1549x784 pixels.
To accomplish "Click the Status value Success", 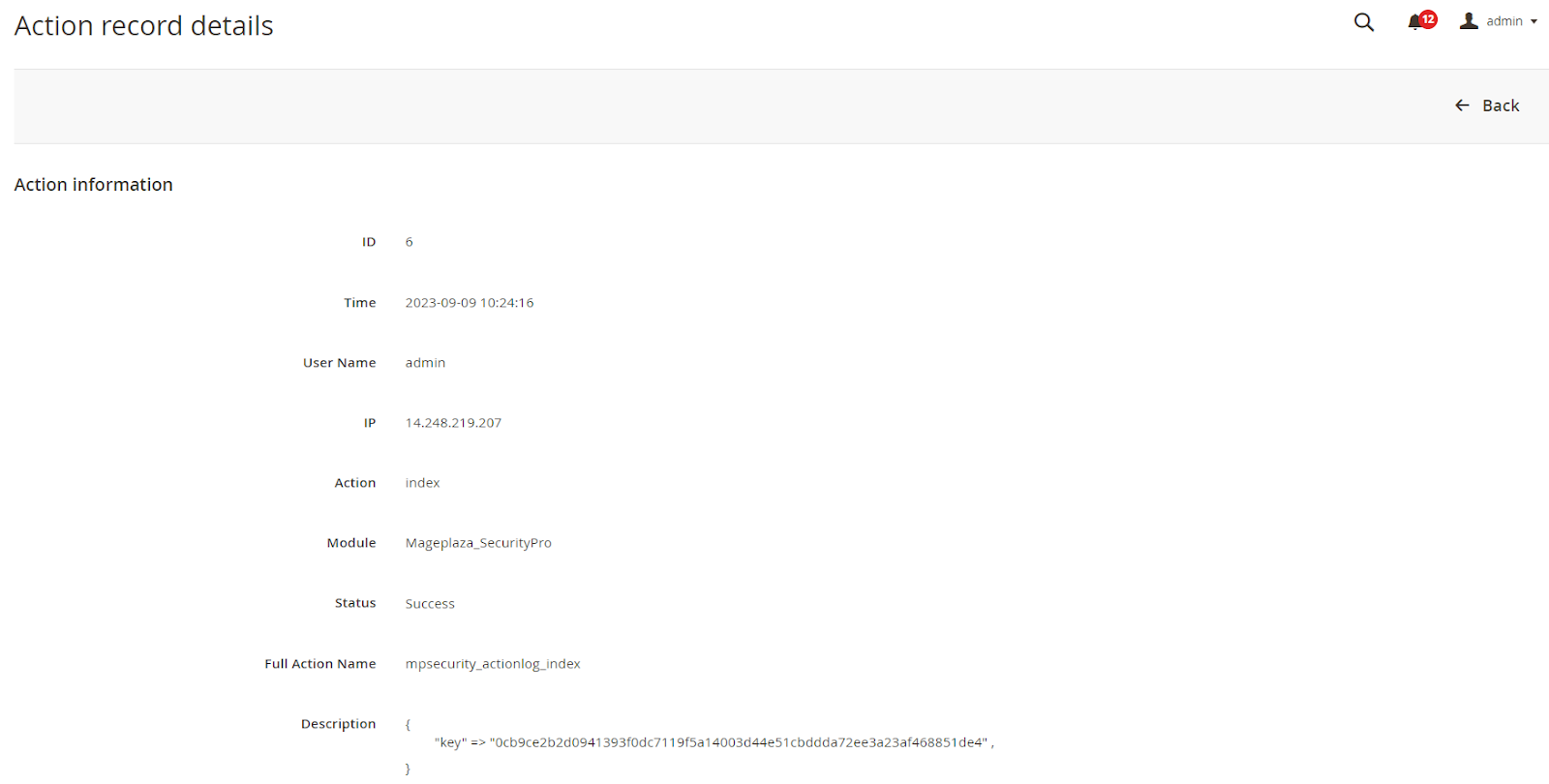I will 429,604.
